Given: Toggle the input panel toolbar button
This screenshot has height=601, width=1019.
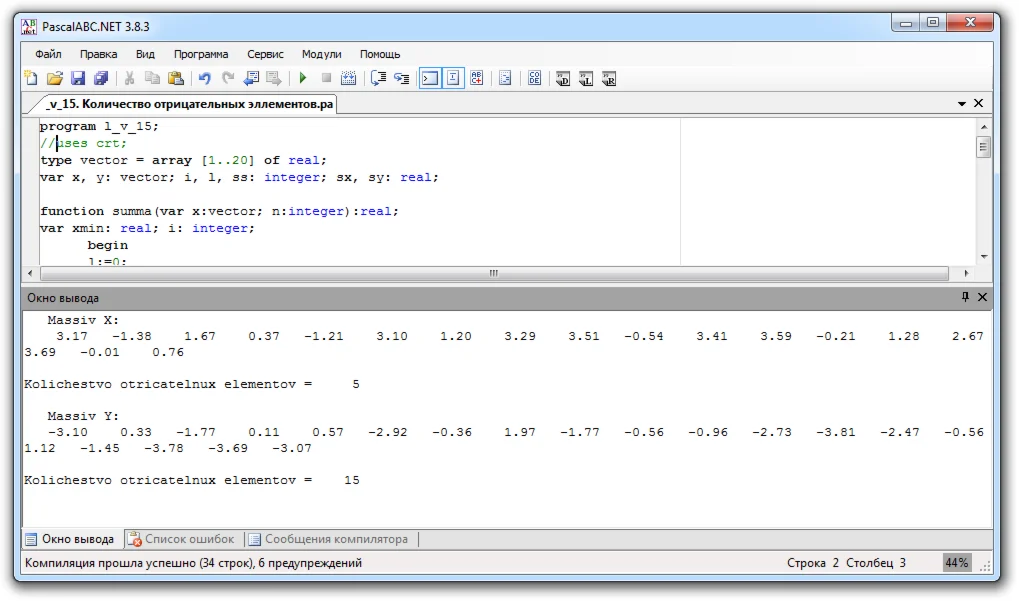Looking at the screenshot, I should (453, 78).
